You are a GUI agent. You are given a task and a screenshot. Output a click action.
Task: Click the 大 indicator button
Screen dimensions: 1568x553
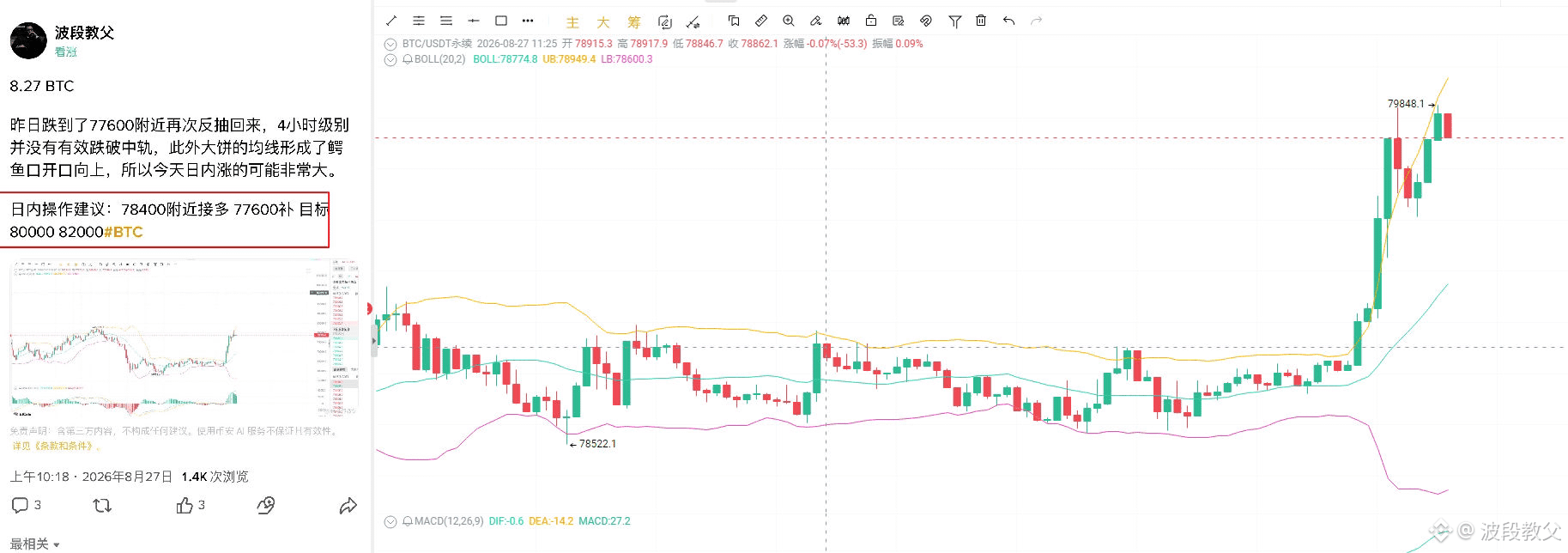click(603, 22)
